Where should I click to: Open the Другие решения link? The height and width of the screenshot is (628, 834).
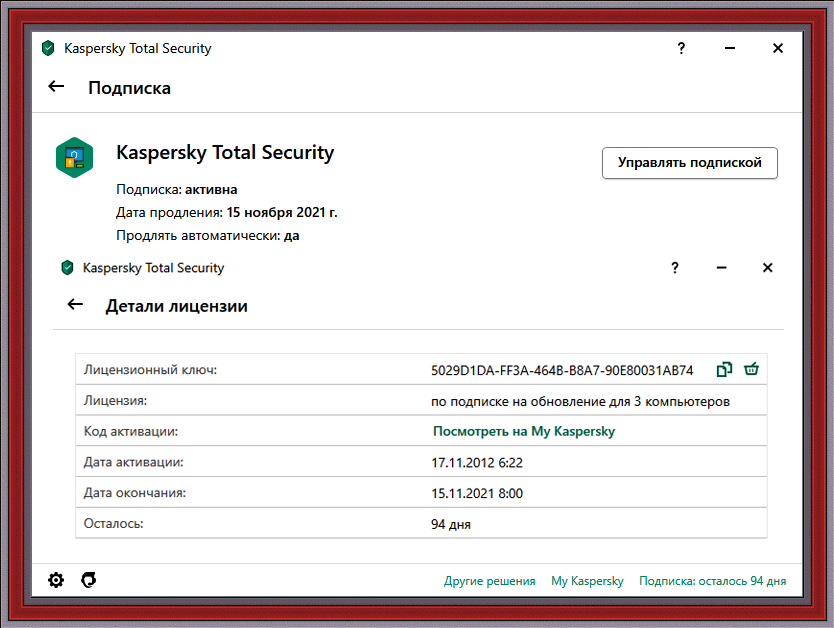coord(489,581)
